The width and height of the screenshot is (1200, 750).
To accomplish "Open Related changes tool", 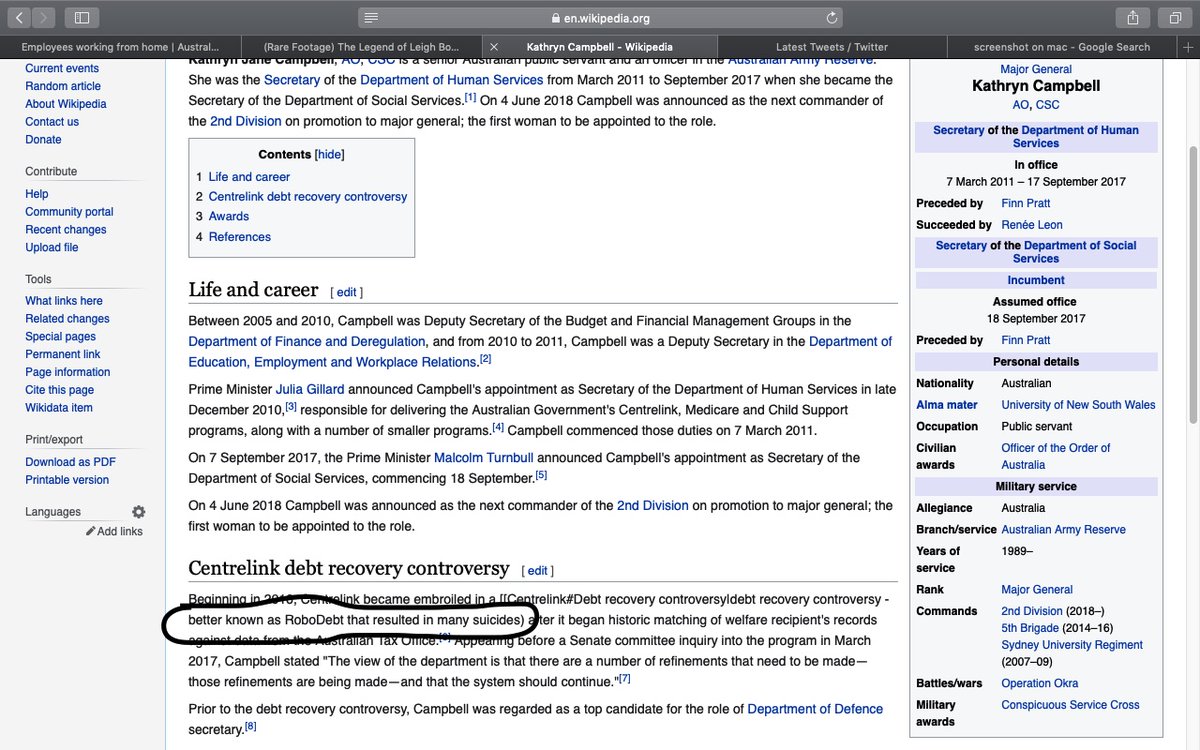I will pos(67,320).
